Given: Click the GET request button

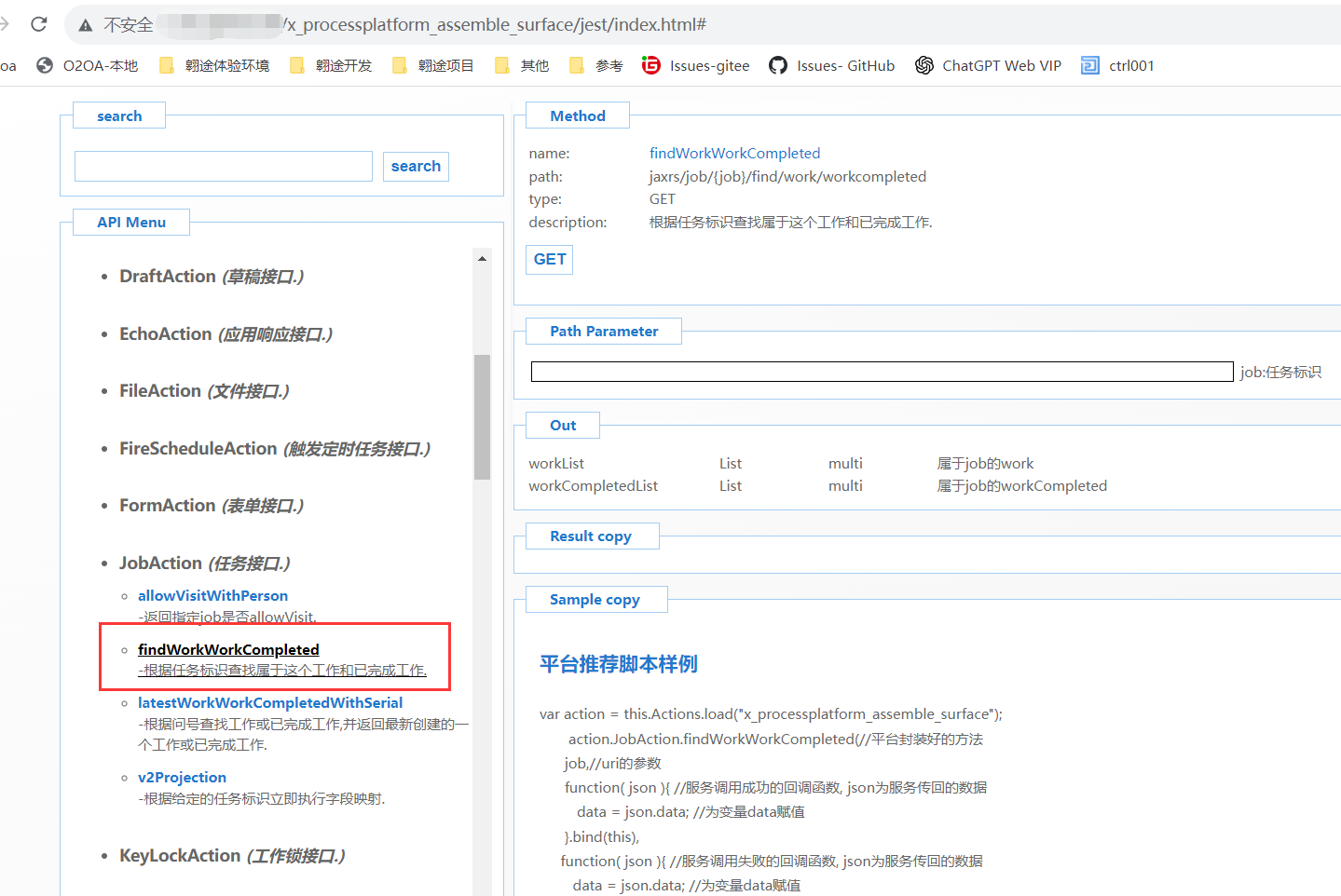Looking at the screenshot, I should [550, 259].
